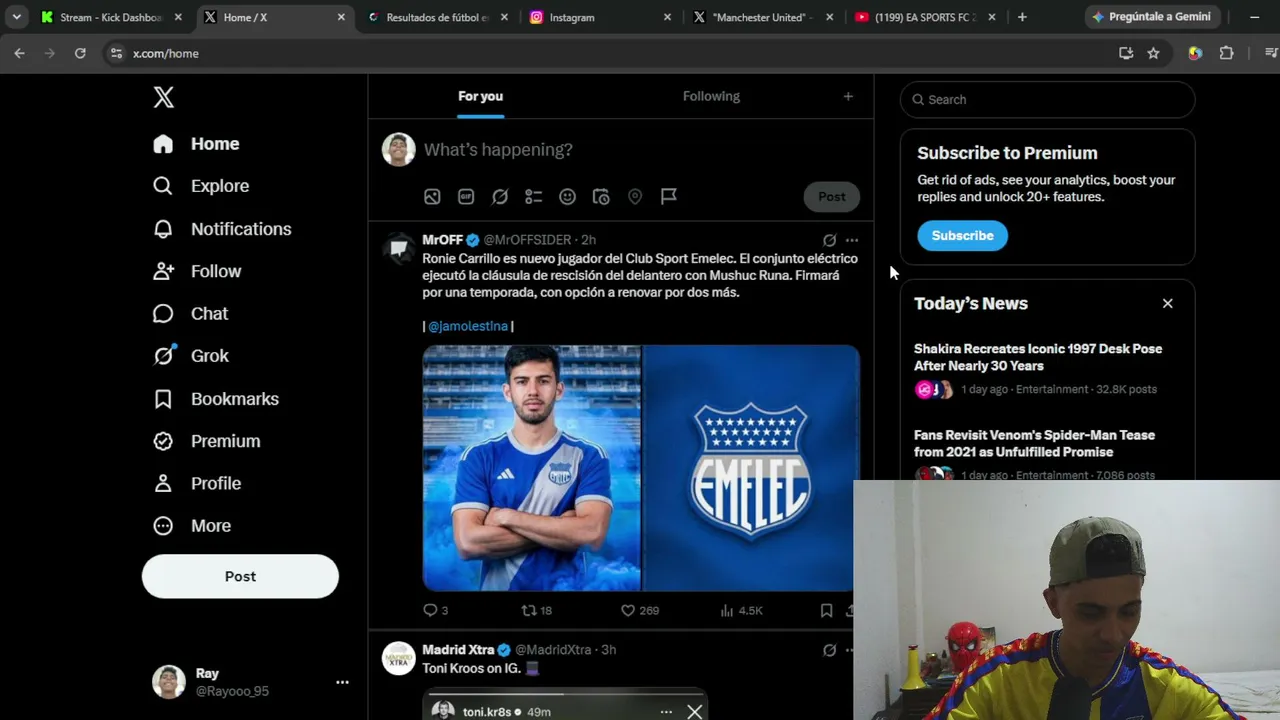Viewport: 1280px width, 720px height.
Task: View site information icon in address bar
Action: tap(116, 53)
